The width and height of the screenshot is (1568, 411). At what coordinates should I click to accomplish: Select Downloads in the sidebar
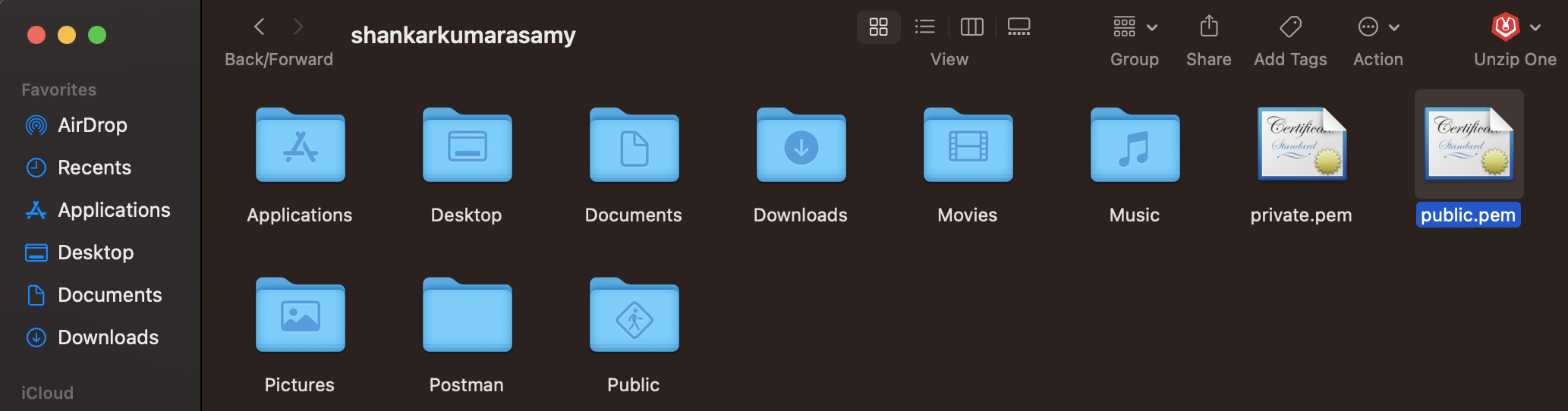[x=108, y=337]
